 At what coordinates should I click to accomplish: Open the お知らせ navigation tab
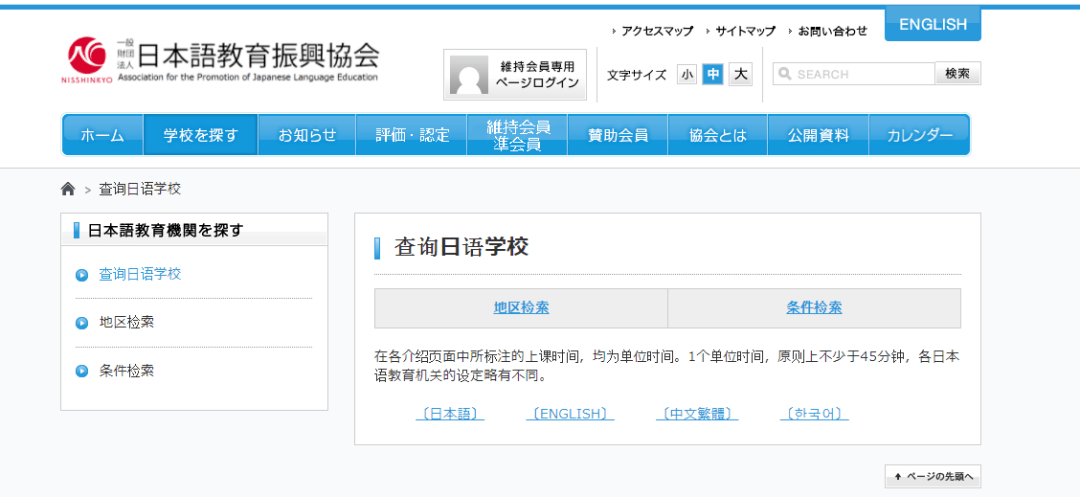click(307, 135)
